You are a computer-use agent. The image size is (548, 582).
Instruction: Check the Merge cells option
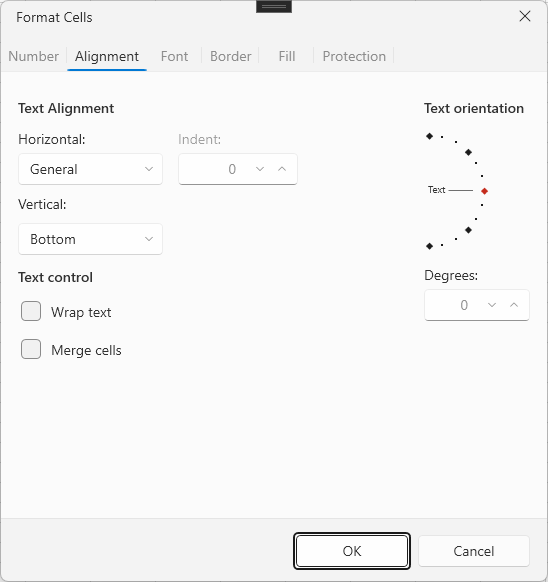coord(31,349)
